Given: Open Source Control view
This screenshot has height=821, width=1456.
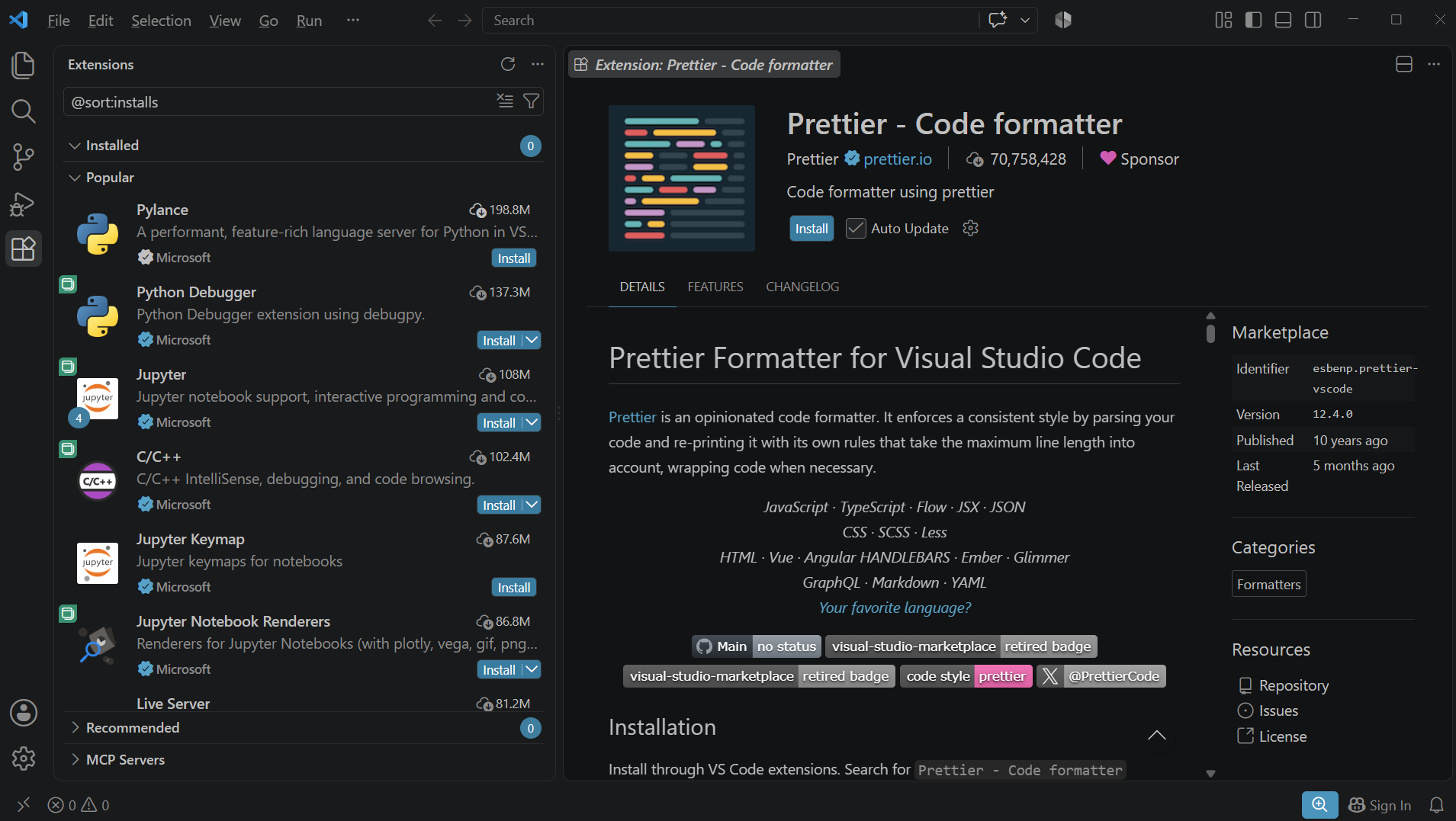Looking at the screenshot, I should (24, 157).
